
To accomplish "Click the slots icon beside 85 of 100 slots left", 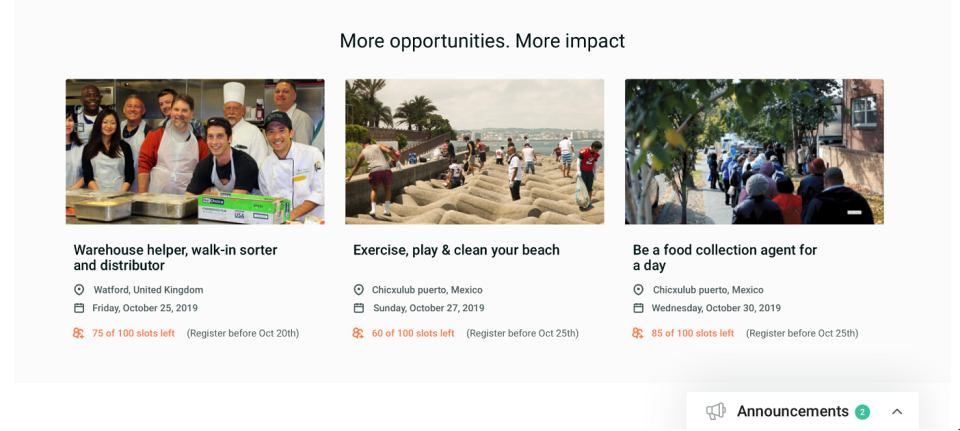I will (x=638, y=333).
